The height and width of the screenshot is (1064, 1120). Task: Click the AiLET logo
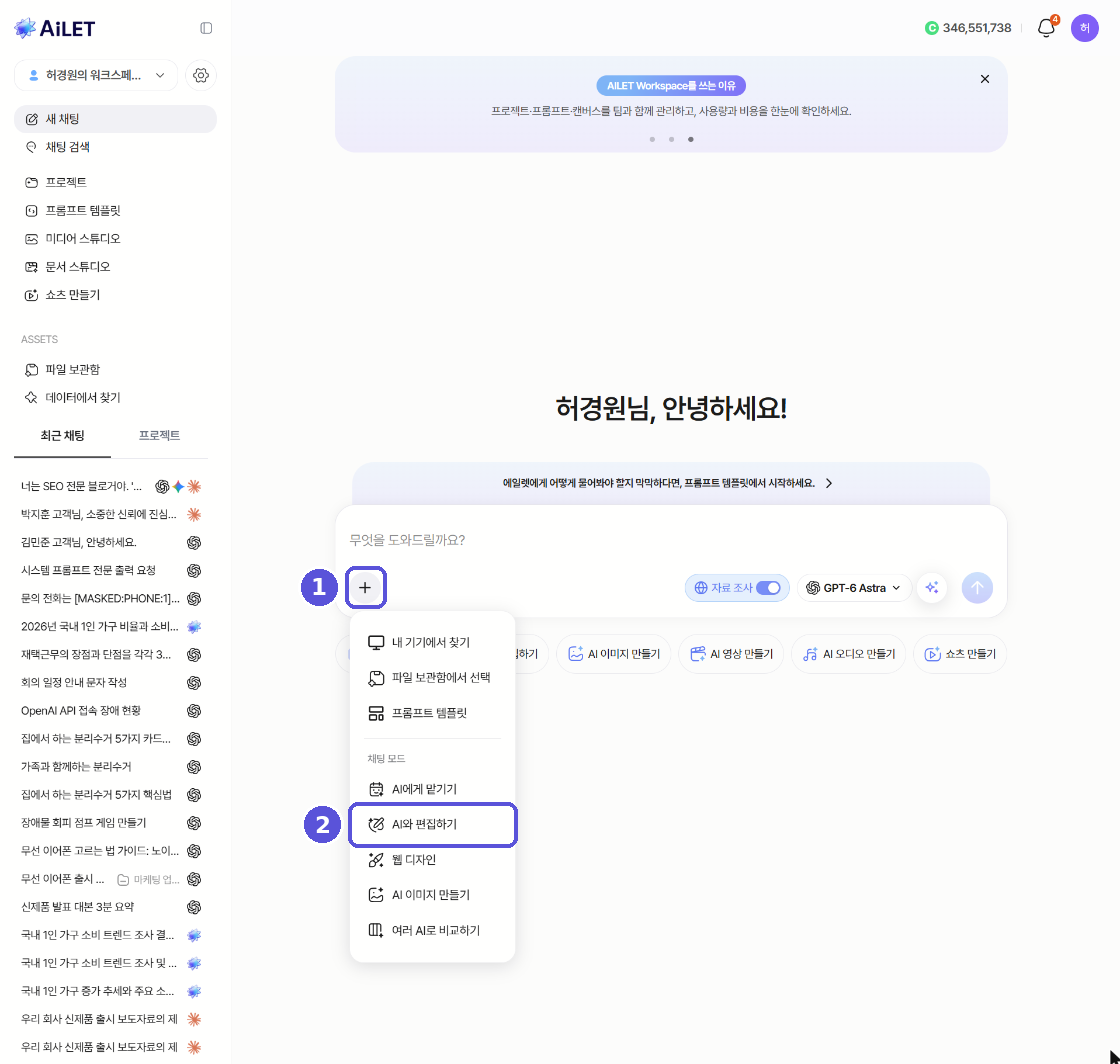[x=55, y=28]
